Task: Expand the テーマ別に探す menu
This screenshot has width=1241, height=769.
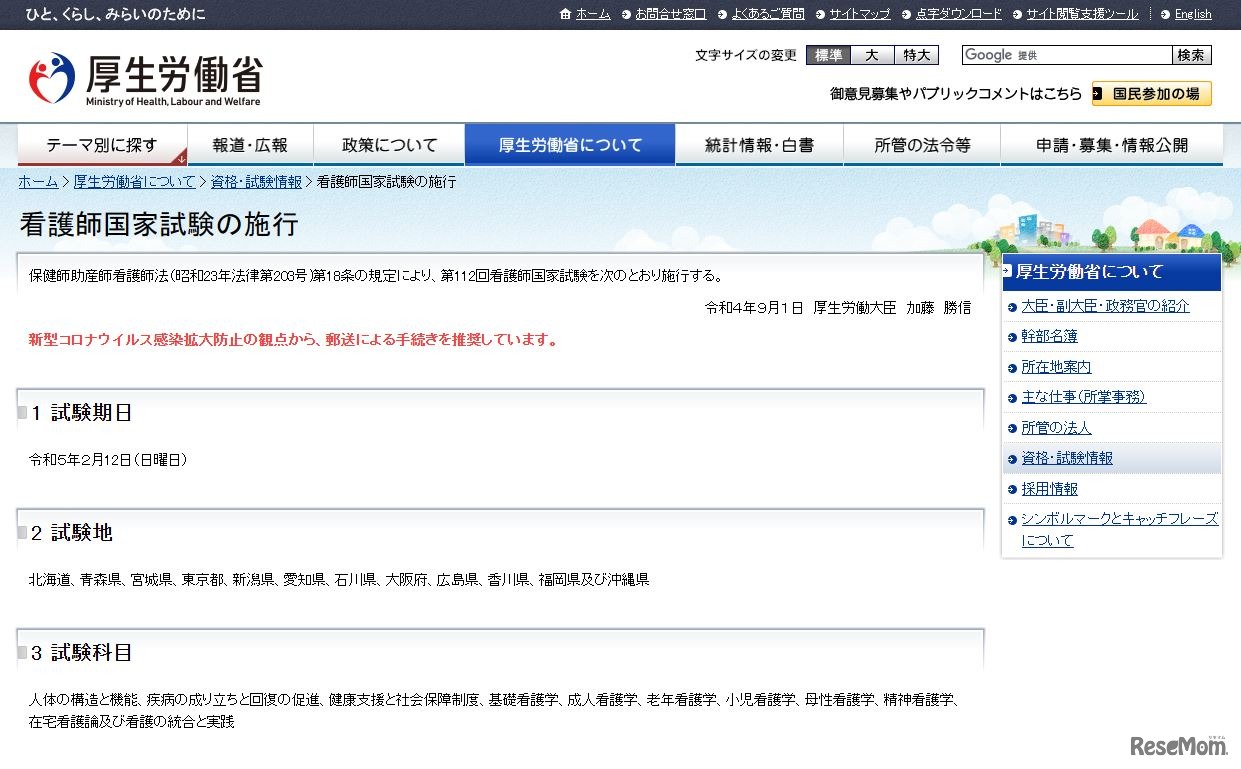Action: (x=102, y=145)
